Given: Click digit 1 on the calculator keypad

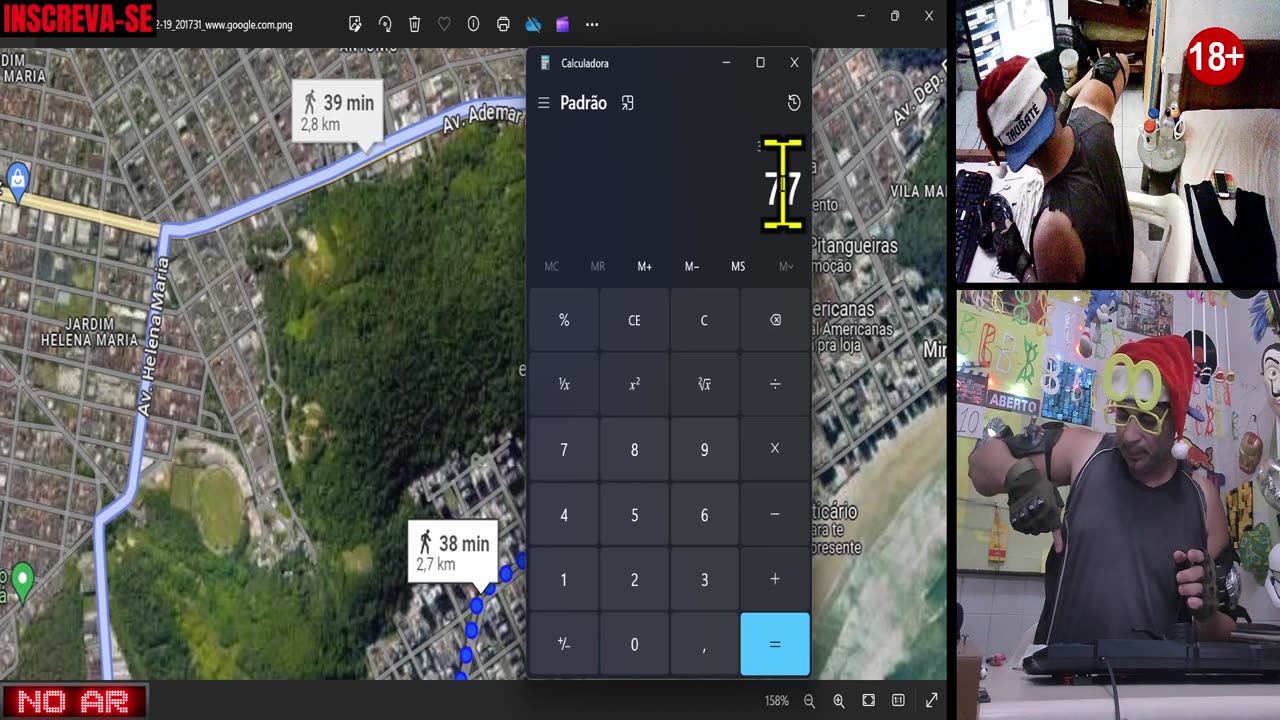Looking at the screenshot, I should tap(564, 579).
